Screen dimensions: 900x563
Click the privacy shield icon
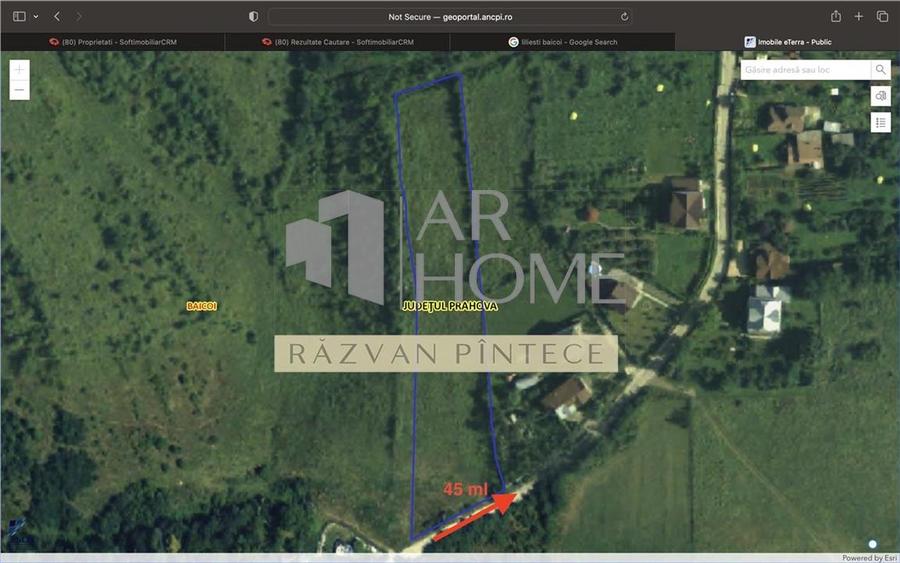click(x=253, y=17)
